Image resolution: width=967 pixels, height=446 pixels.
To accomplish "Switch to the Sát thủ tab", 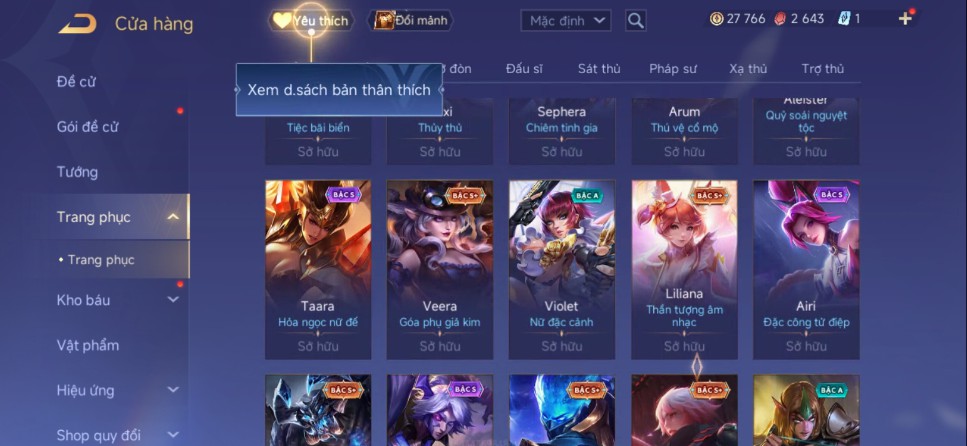I will click(599, 68).
